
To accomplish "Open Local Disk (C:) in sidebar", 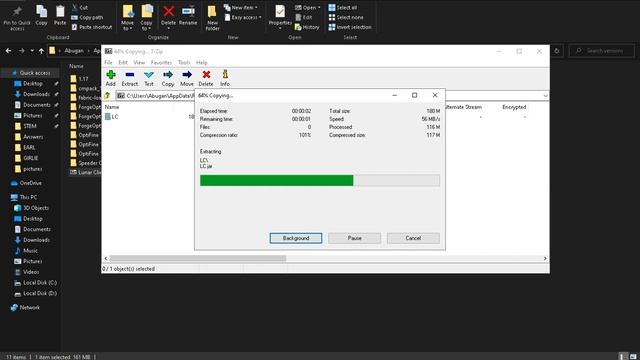I will tap(36, 282).
